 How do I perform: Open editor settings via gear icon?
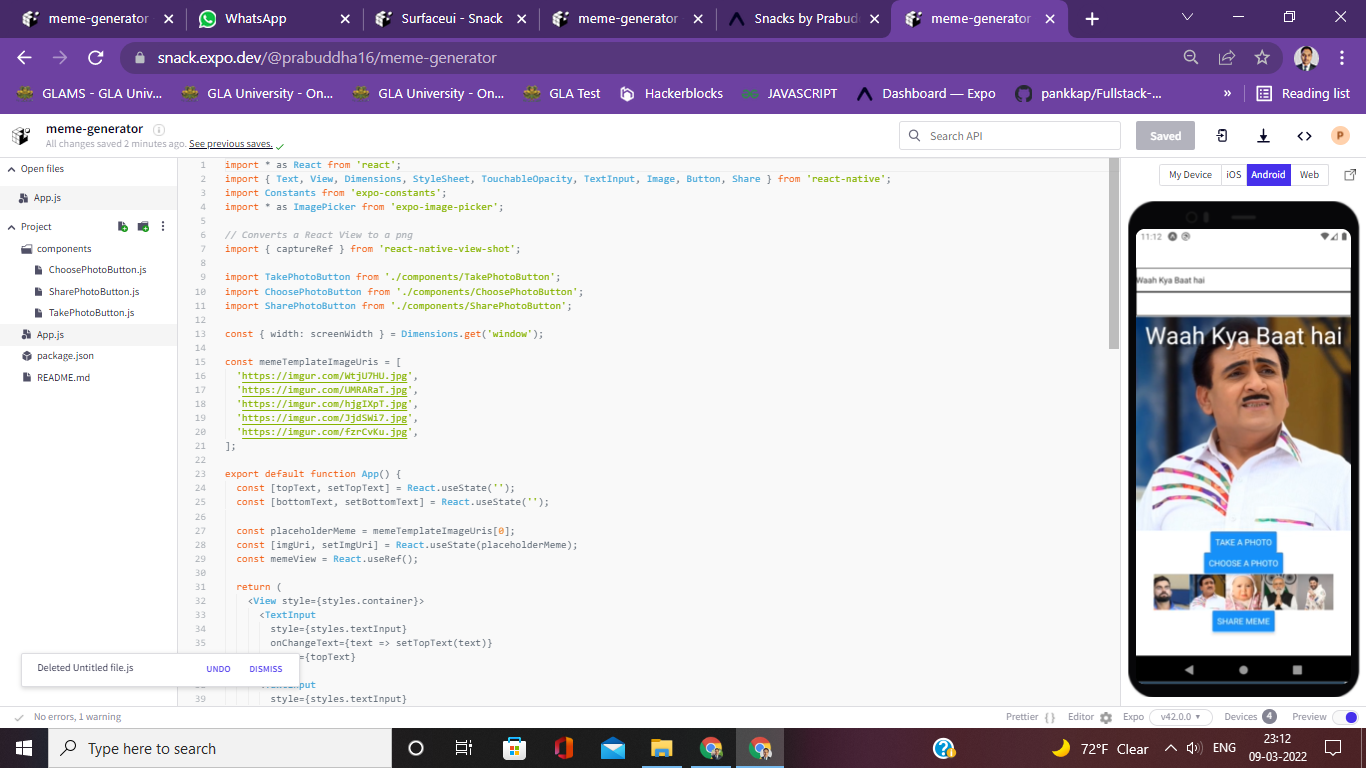1106,717
